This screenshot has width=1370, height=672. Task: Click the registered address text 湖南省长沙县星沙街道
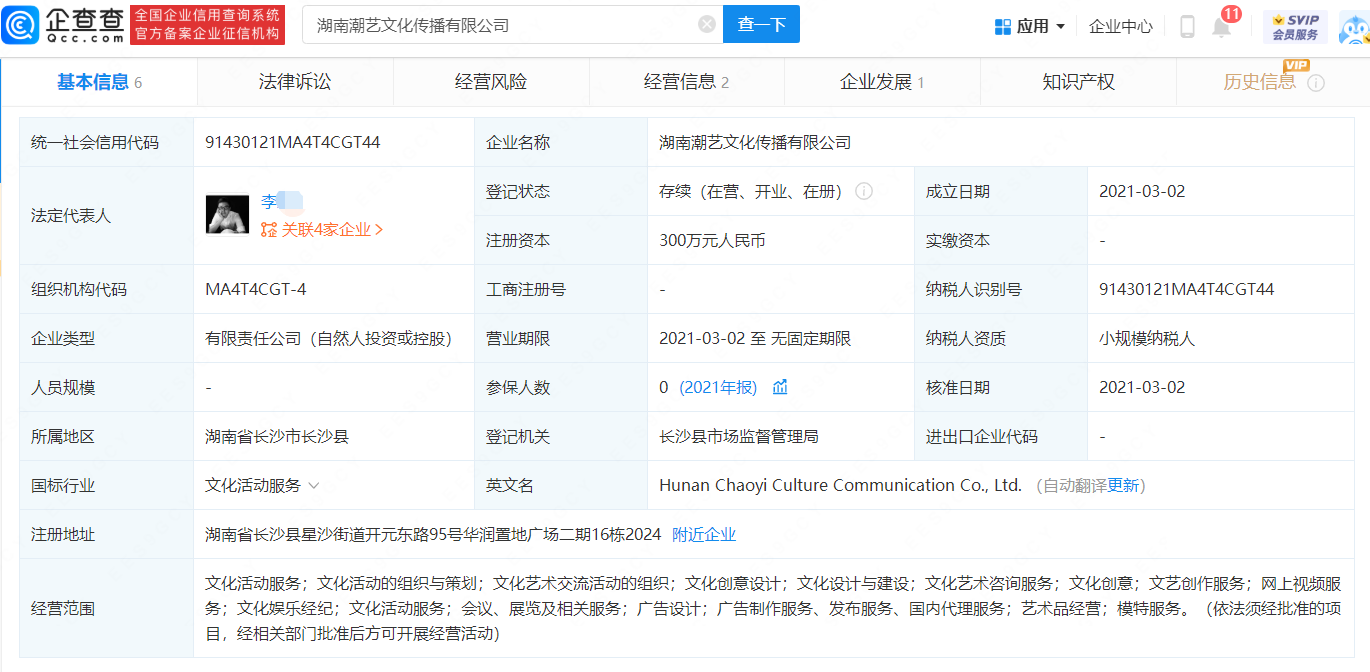pos(433,535)
